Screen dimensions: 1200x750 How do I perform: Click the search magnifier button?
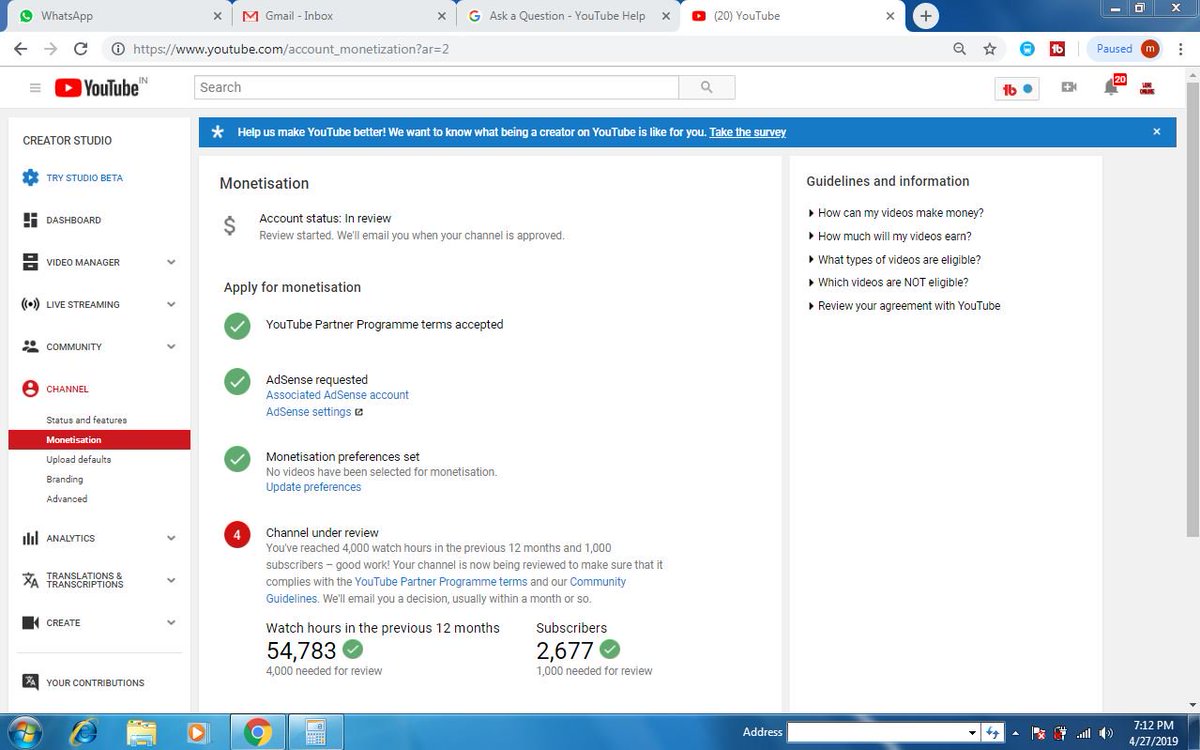[707, 87]
